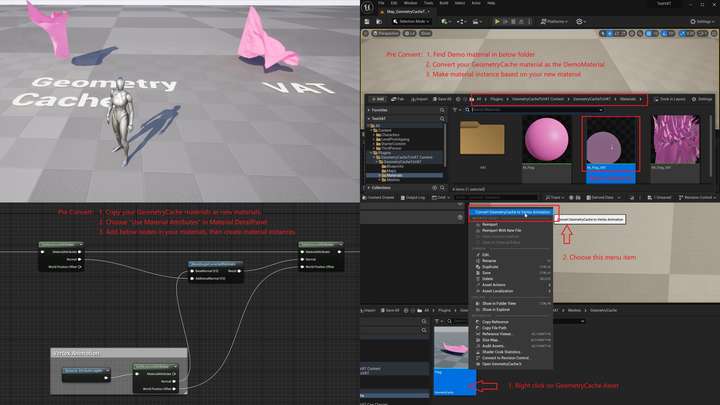Open the Lit view mode dropdown

(409, 34)
